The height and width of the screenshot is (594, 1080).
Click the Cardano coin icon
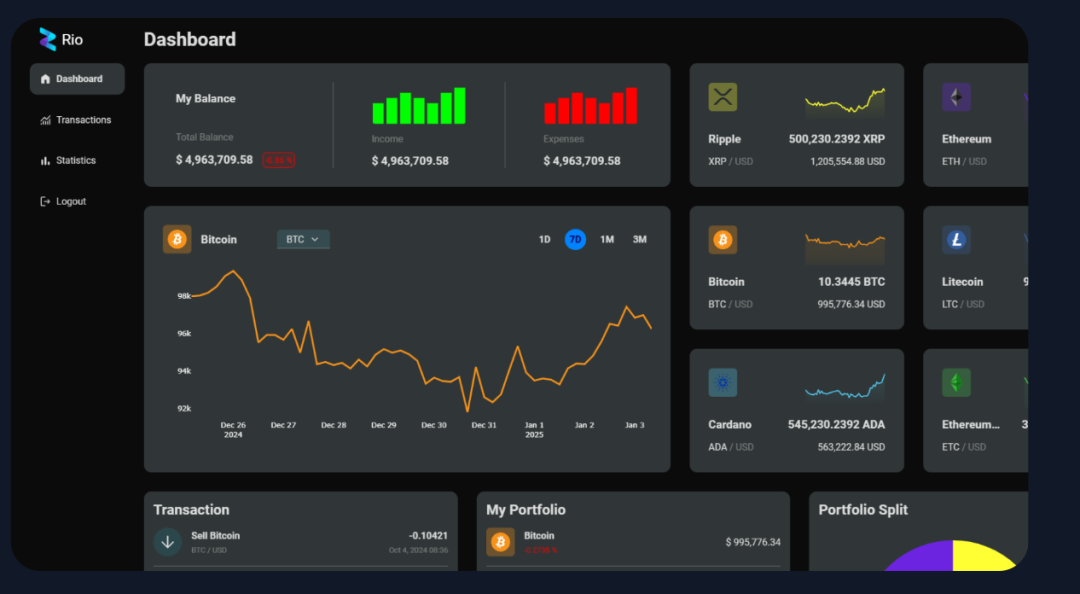(x=722, y=382)
